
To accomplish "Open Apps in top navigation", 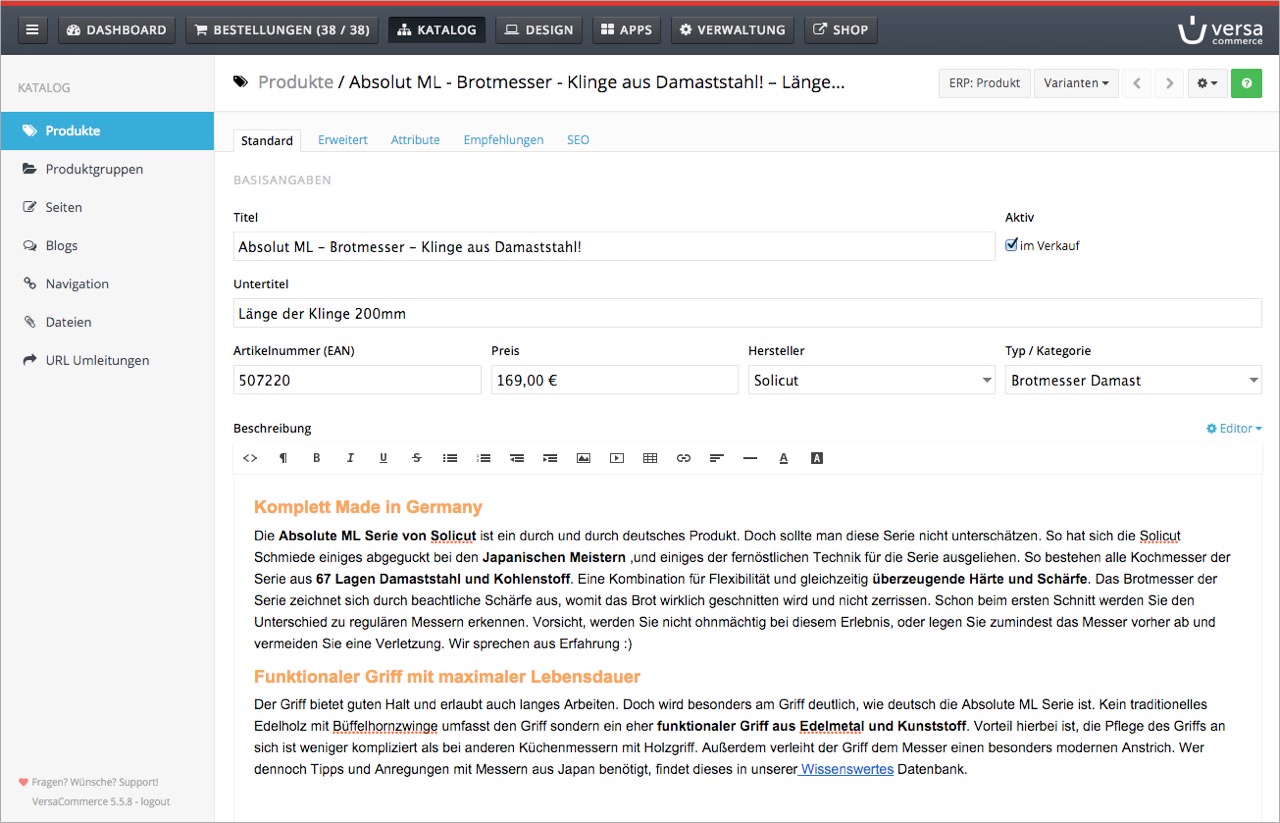I will click(627, 30).
